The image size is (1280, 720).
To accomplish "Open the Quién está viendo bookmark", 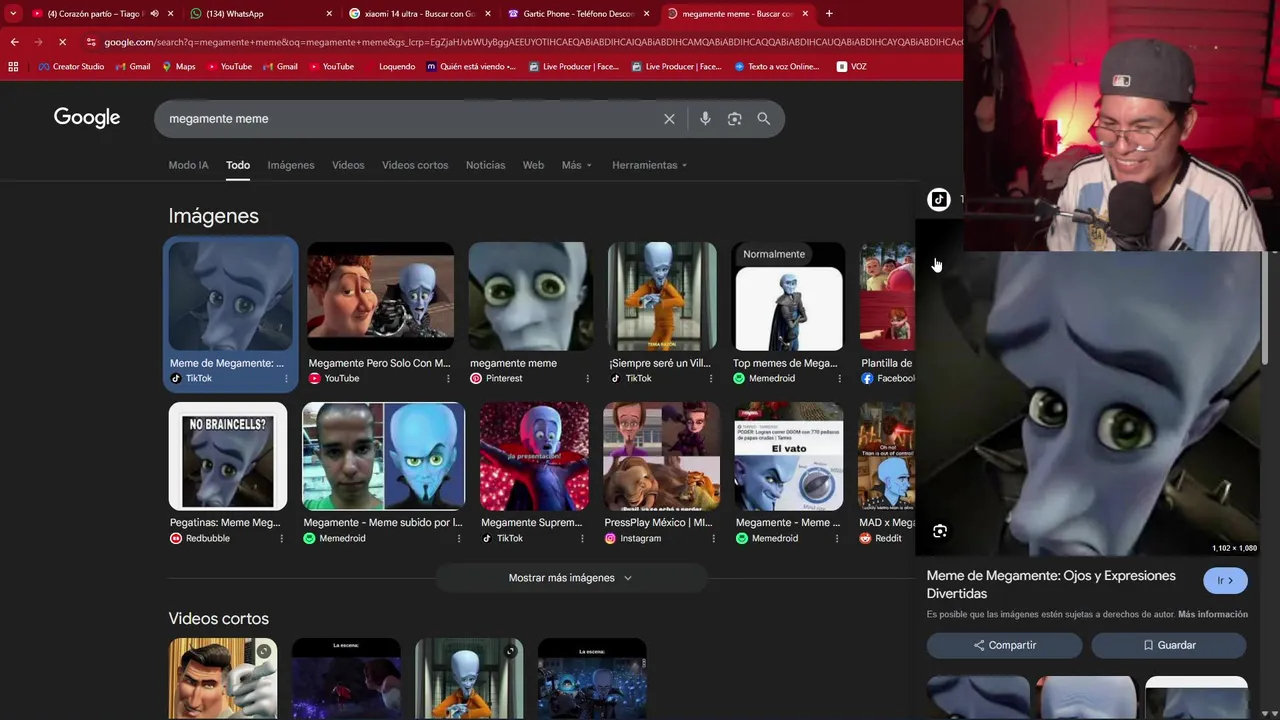I will (471, 67).
